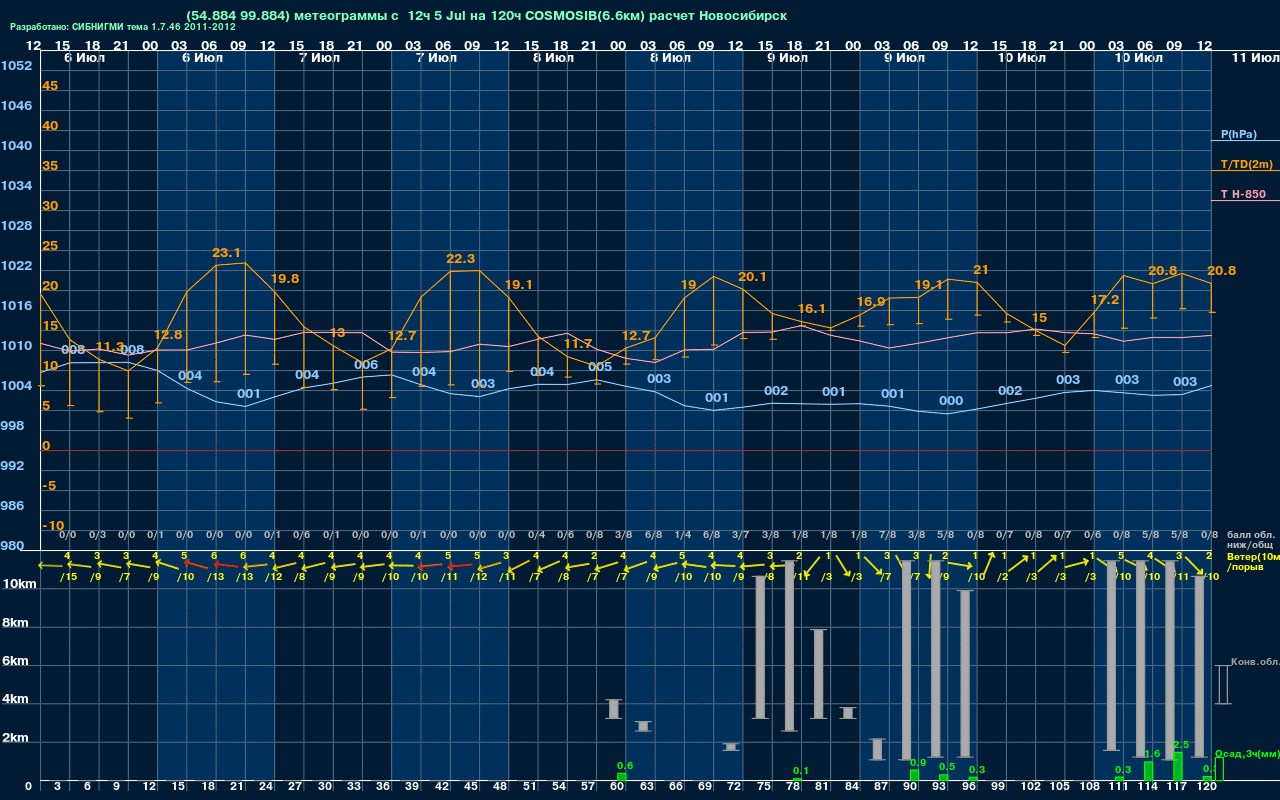Click forecast hour 60 on bottom axis
The height and width of the screenshot is (800, 1280).
coord(618,787)
